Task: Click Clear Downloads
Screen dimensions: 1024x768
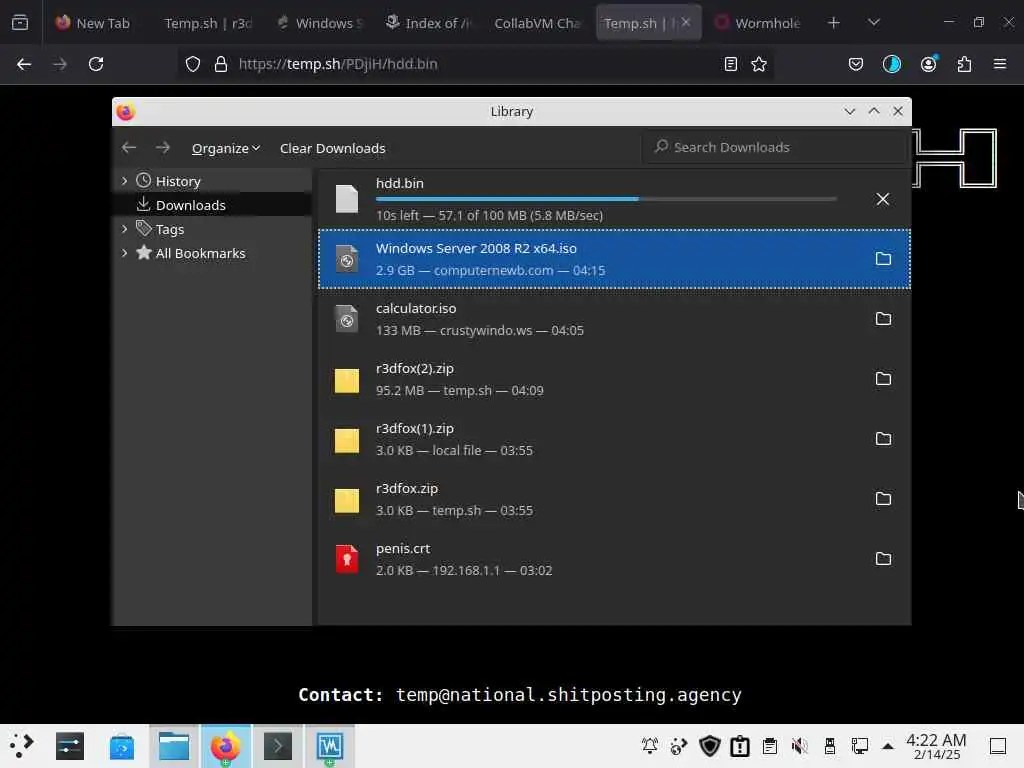Action: click(x=332, y=148)
